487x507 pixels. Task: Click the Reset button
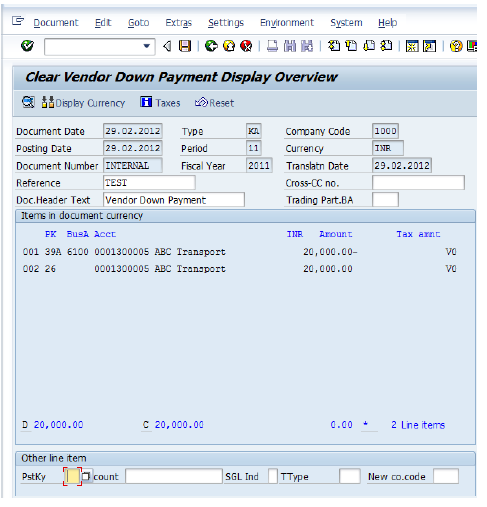[x=214, y=103]
